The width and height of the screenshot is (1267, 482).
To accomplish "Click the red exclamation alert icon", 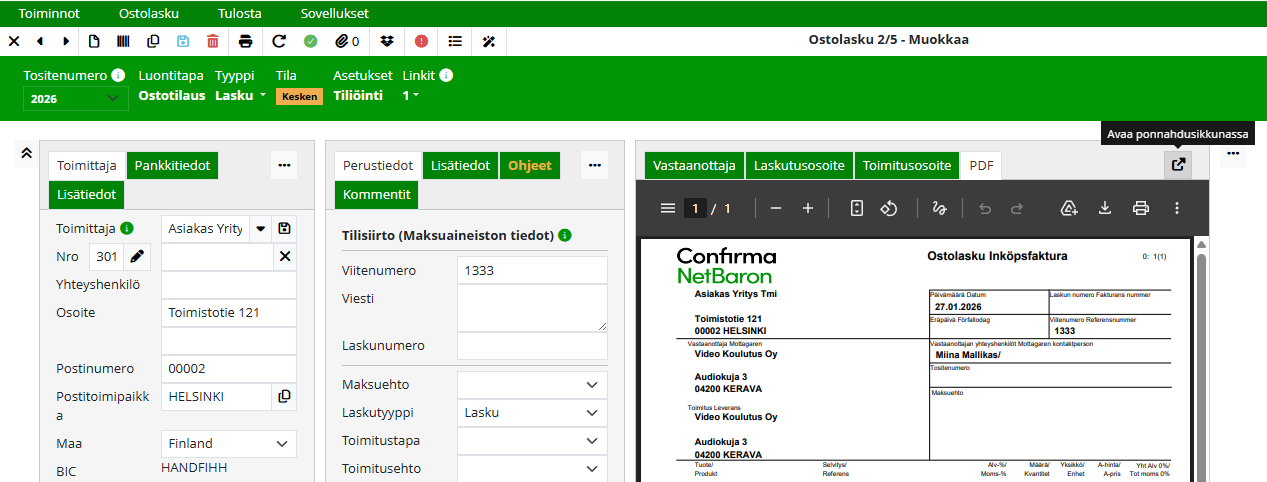I will click(421, 41).
